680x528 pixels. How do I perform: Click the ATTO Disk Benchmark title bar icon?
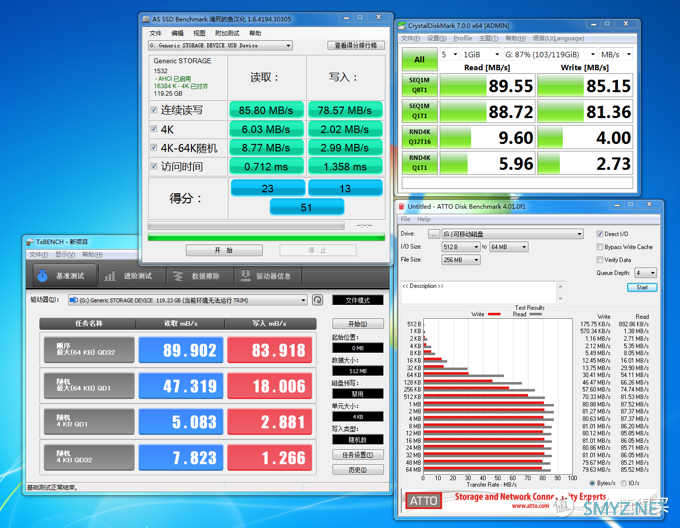point(402,207)
